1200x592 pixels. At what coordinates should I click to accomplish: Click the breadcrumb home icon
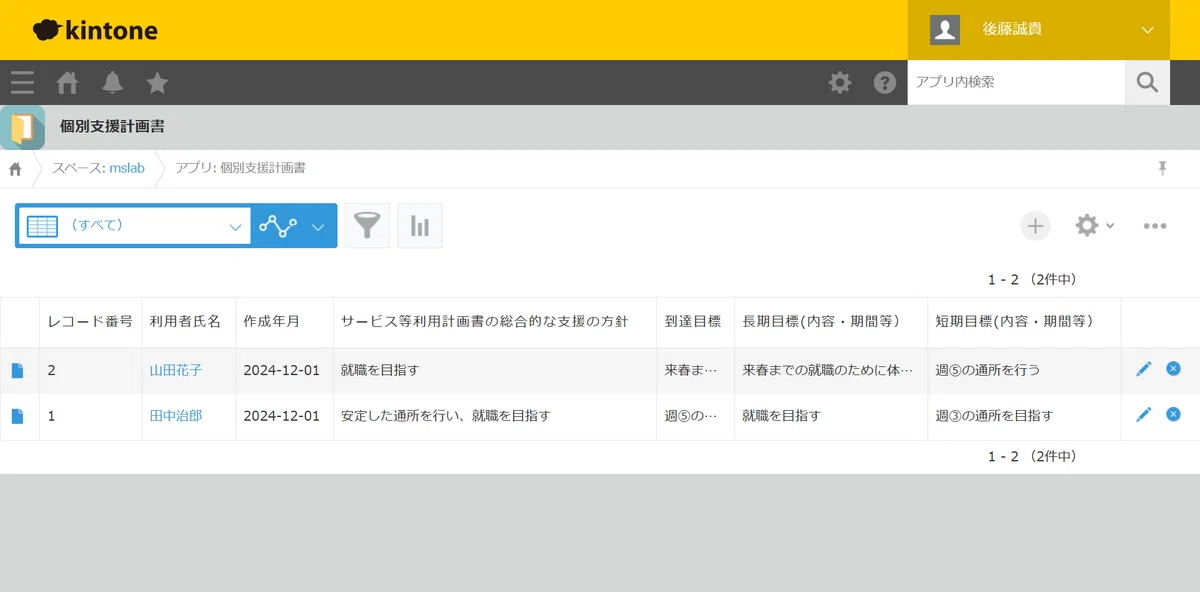[x=15, y=168]
